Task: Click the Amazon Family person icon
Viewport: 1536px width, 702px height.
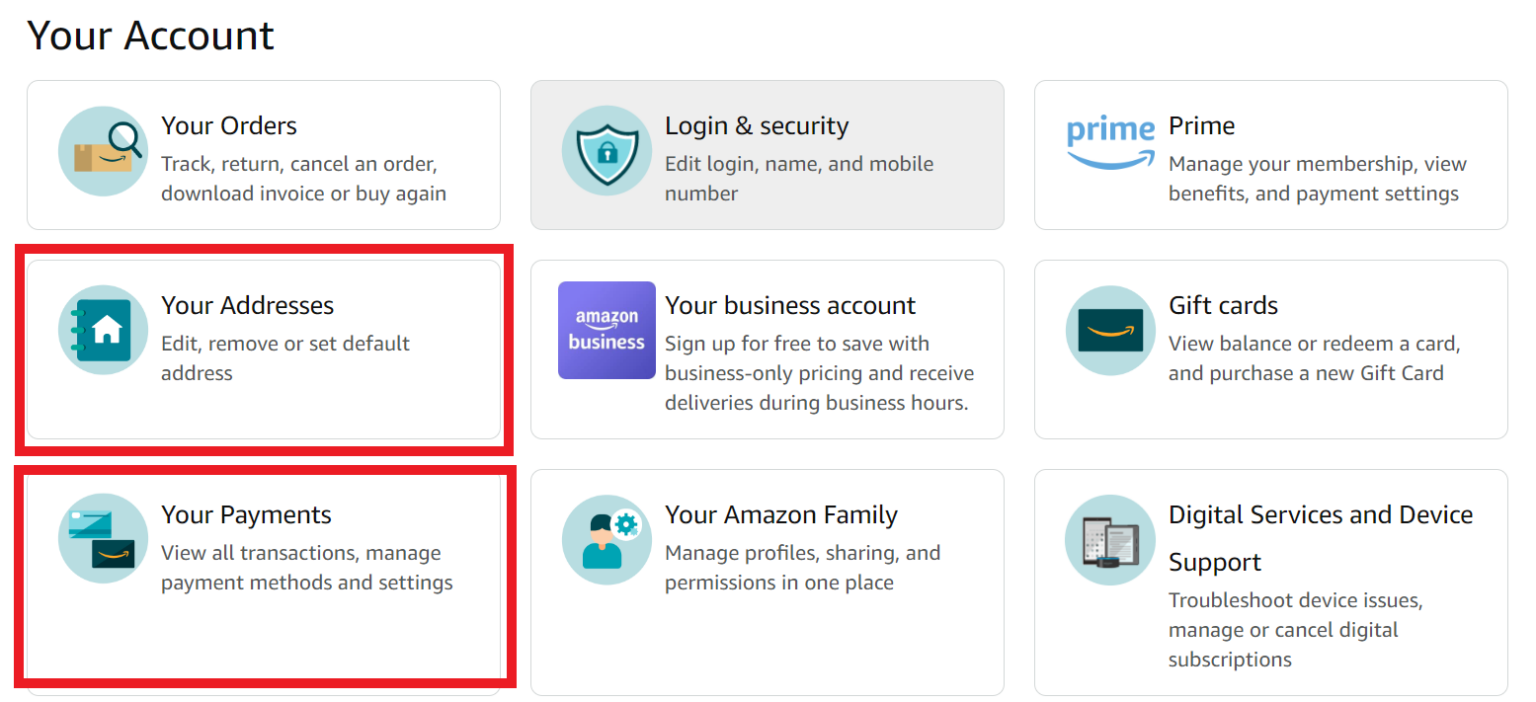Action: pyautogui.click(x=607, y=540)
